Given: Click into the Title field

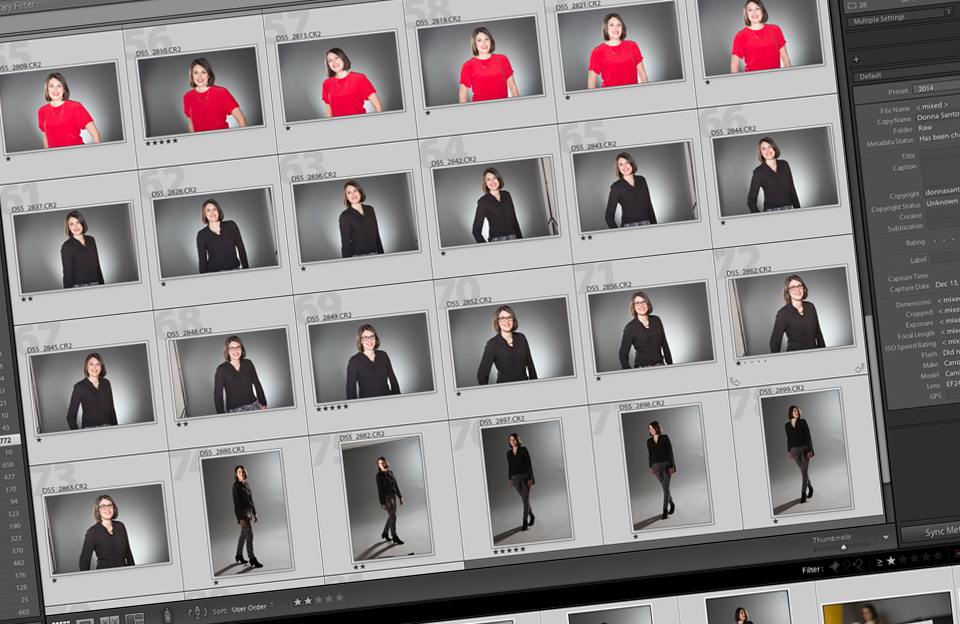Looking at the screenshot, I should pos(940,152).
